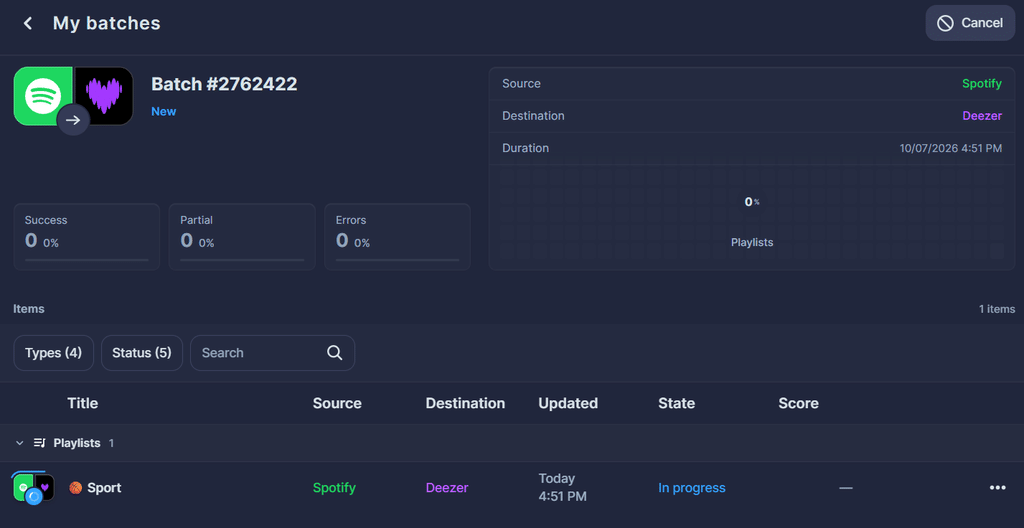1024x528 pixels.
Task: Click the Deezer heart logo in the batch header
Action: 104,96
